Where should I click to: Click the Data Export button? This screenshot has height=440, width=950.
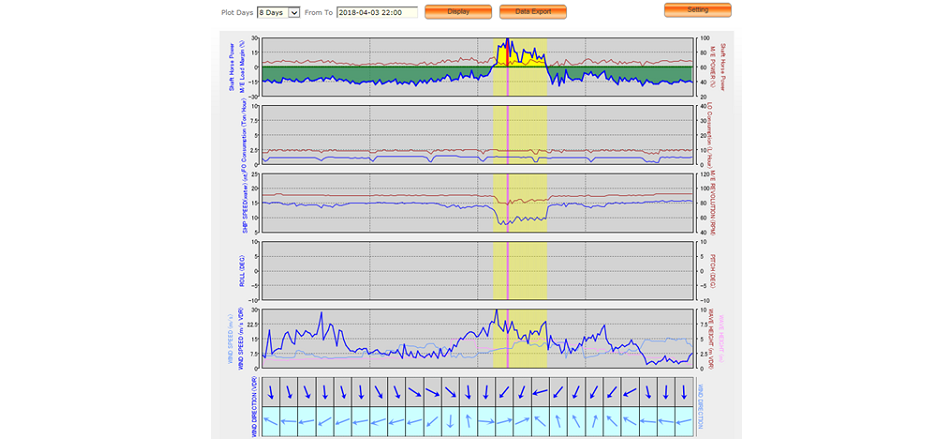532,12
